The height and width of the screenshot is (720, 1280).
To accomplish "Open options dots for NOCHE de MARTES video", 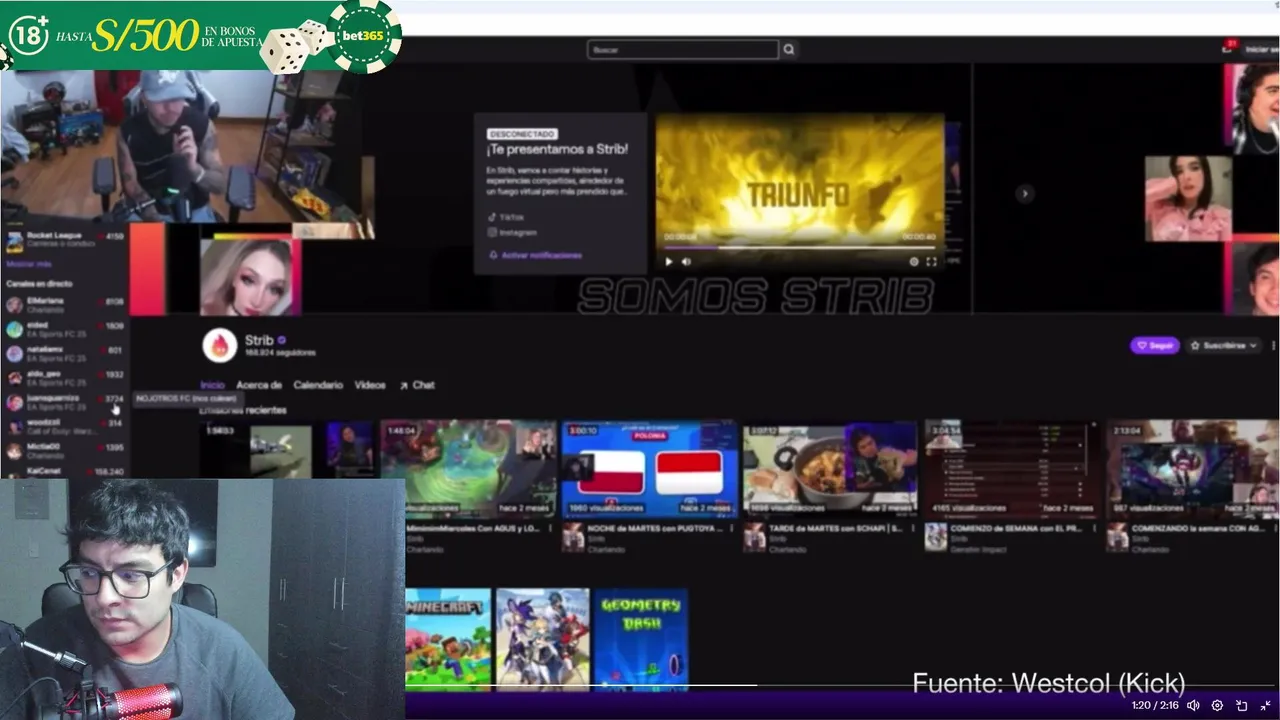I will pyautogui.click(x=731, y=529).
